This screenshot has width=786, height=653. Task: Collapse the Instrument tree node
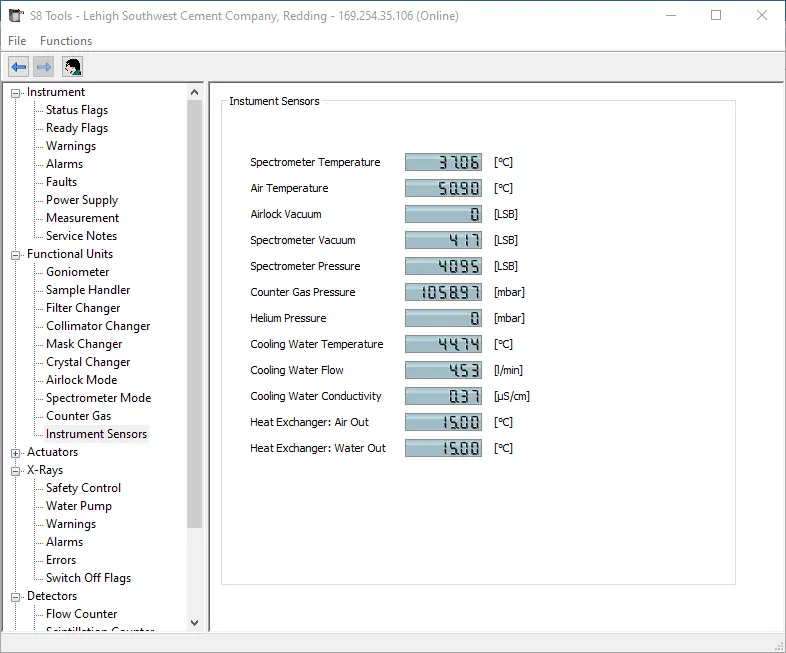tap(16, 93)
